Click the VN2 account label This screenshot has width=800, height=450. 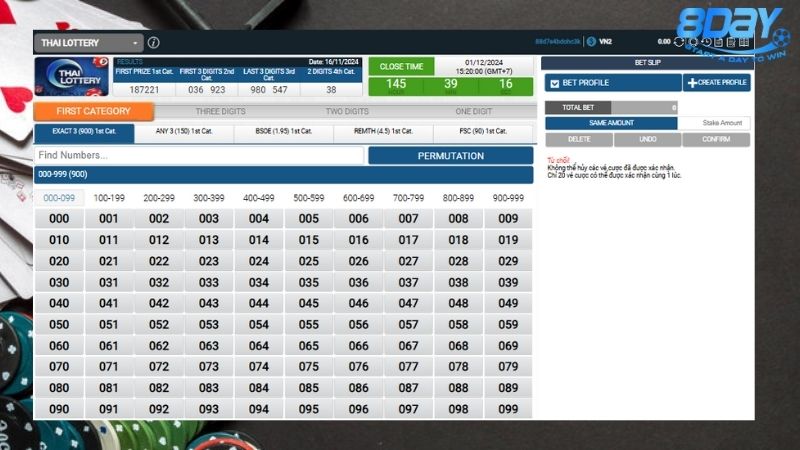coord(606,42)
